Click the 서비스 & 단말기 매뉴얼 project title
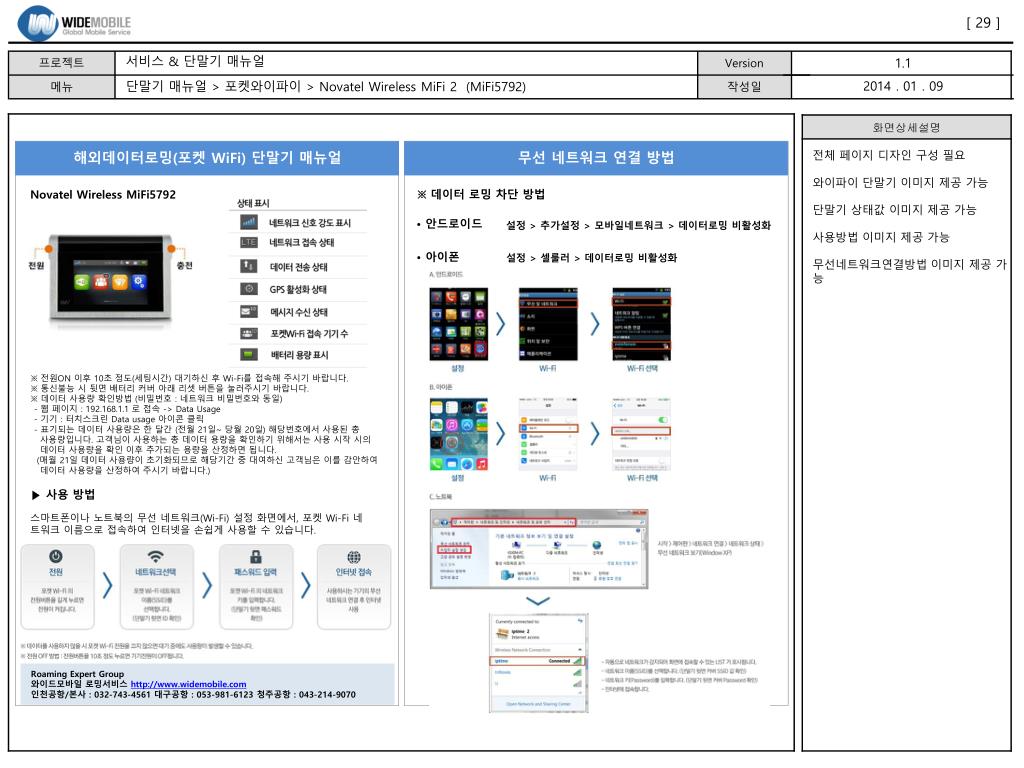Viewport: 1024px width, 768px height. (195, 61)
